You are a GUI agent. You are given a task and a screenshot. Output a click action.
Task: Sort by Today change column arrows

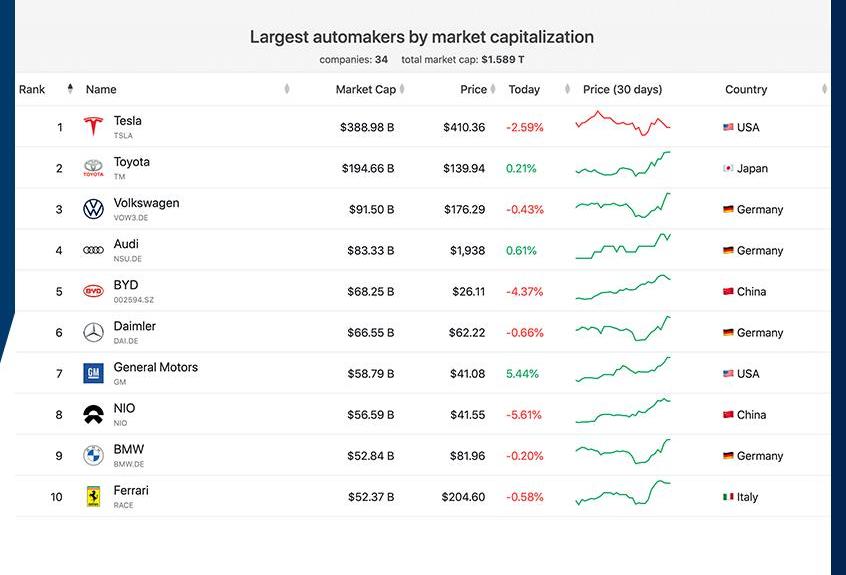567,88
